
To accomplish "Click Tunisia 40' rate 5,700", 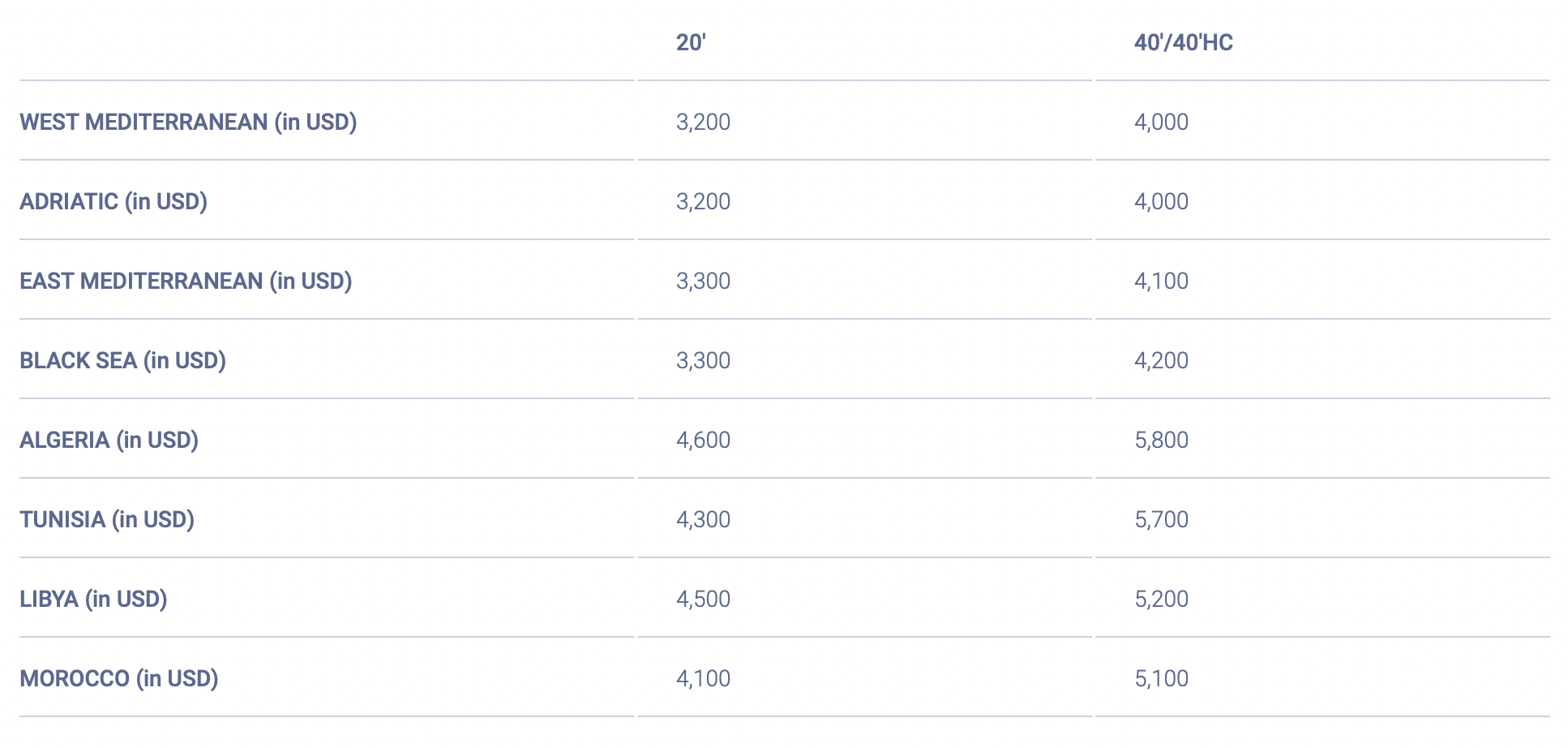I will [x=1161, y=519].
